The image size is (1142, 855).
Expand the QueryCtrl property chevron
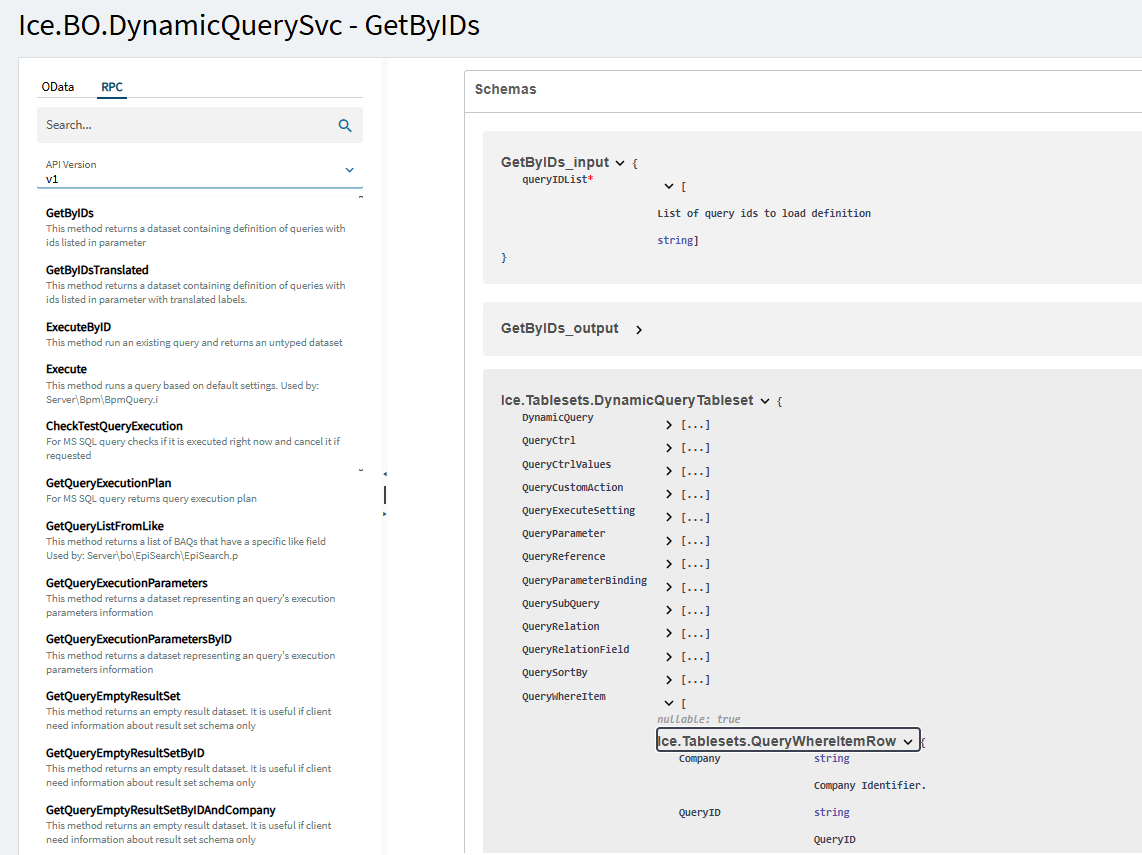pyautogui.click(x=669, y=448)
